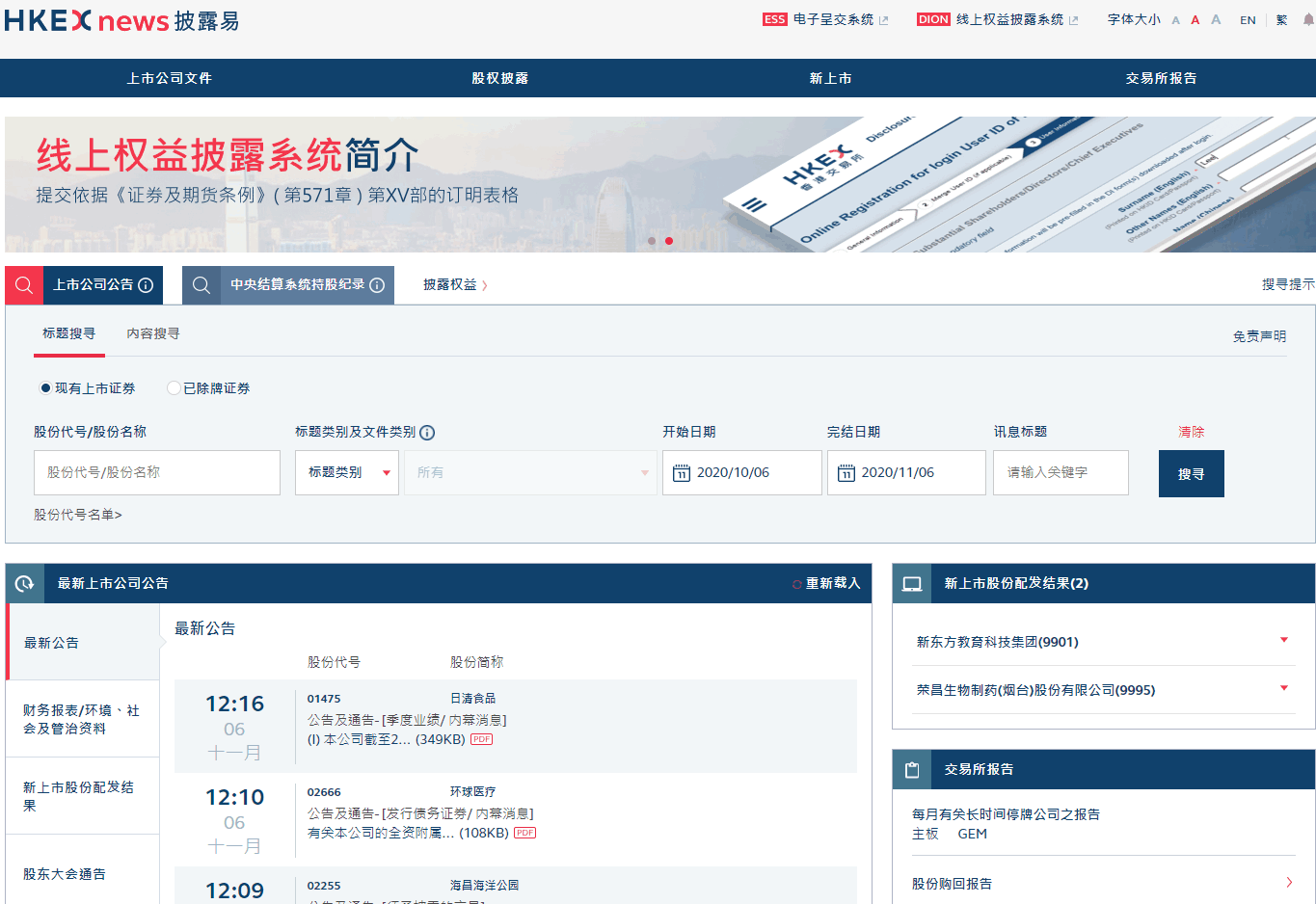Click the clock refresh icon beside 最新上市公司公告
The image size is (1316, 904).
click(x=25, y=583)
